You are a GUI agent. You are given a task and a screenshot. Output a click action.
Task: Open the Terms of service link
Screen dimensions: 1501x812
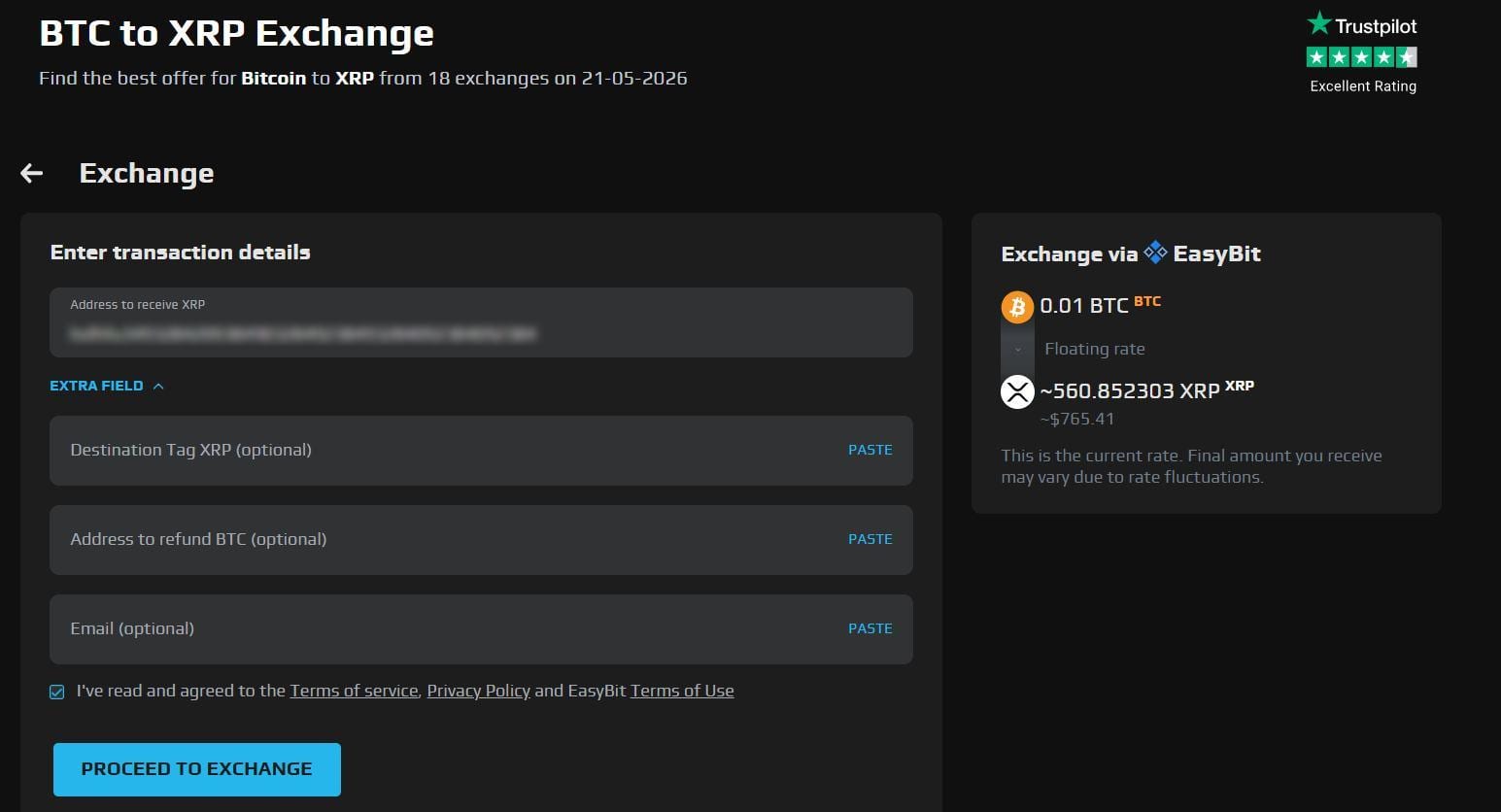pyautogui.click(x=354, y=691)
